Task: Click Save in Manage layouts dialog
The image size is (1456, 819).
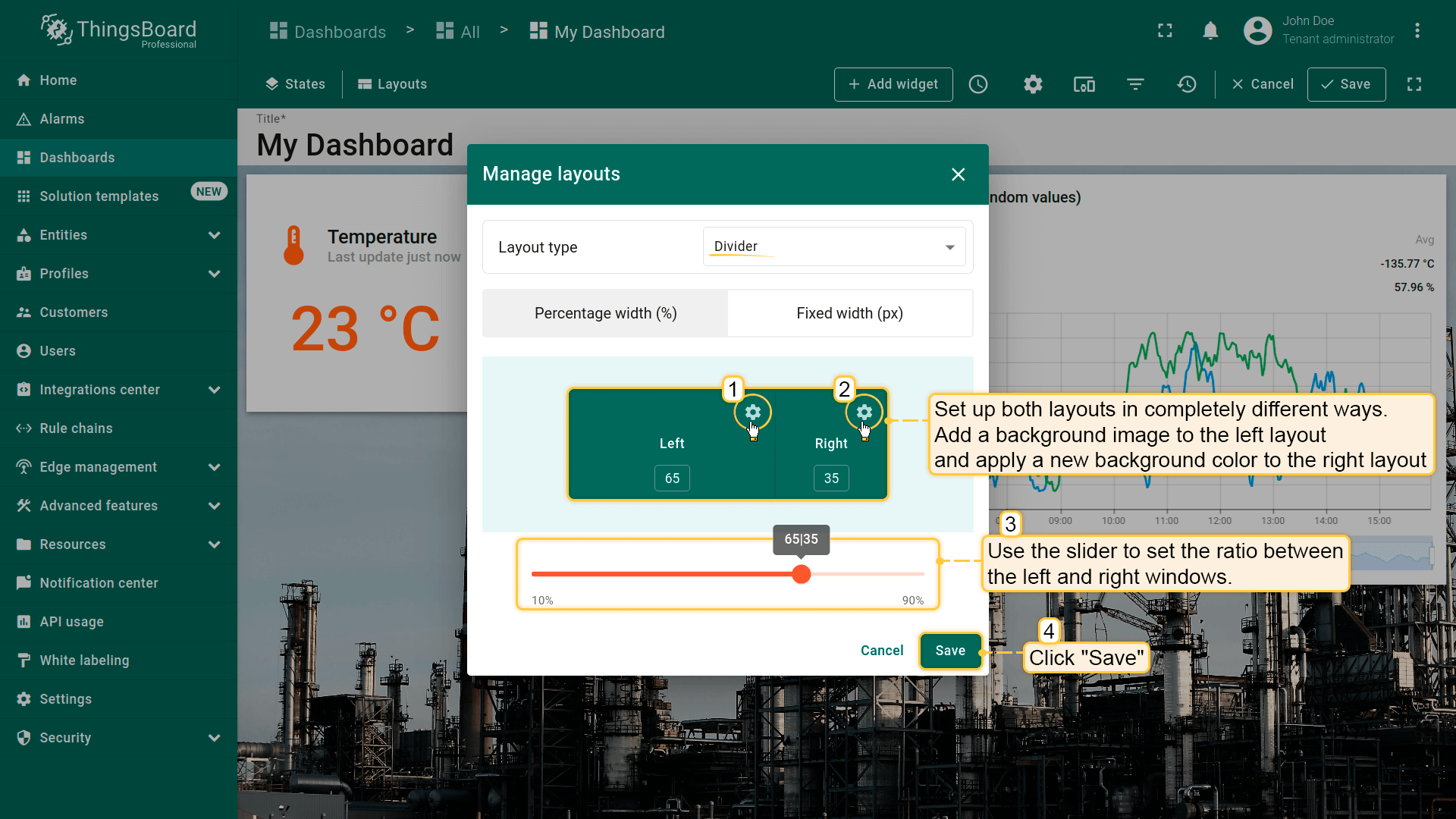Action: click(950, 651)
